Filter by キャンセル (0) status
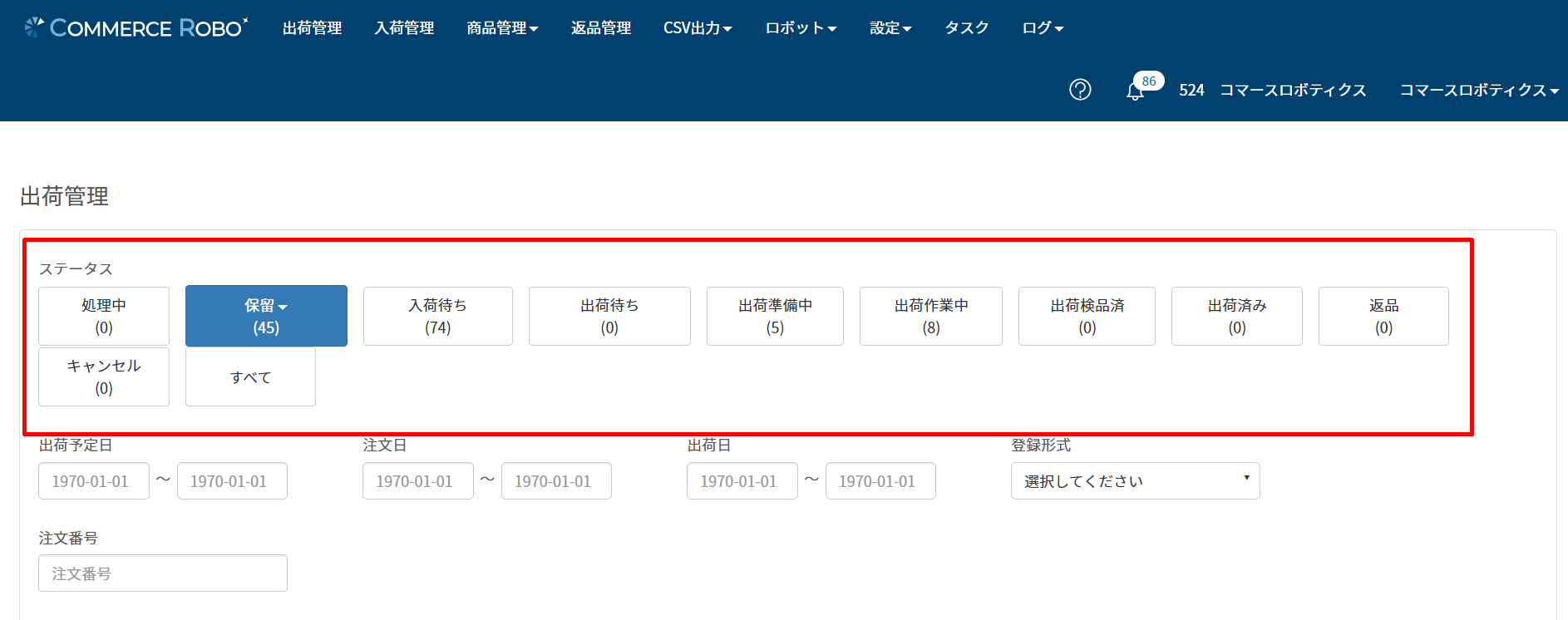 coord(104,376)
